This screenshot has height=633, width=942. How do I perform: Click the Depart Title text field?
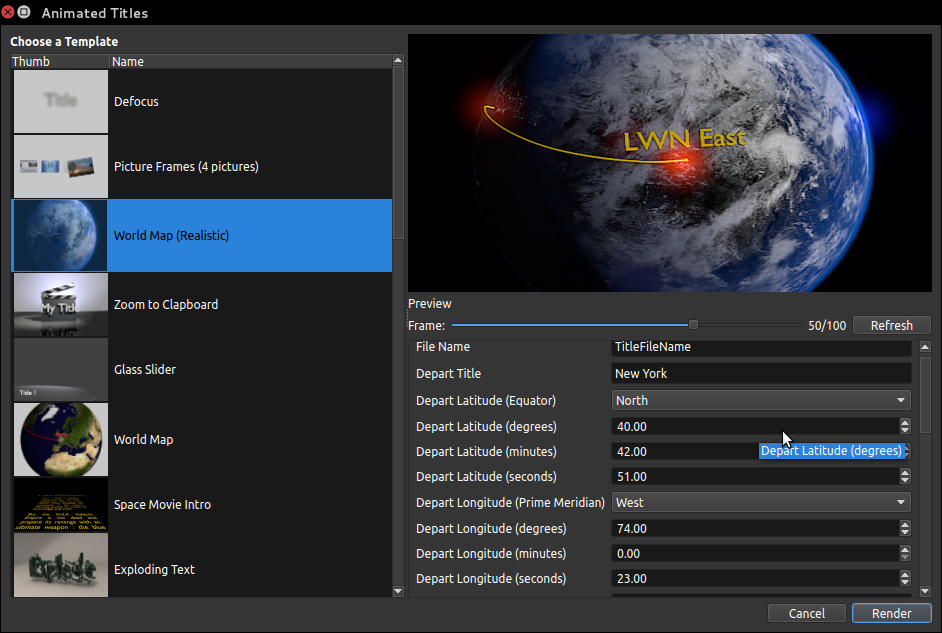pos(760,373)
